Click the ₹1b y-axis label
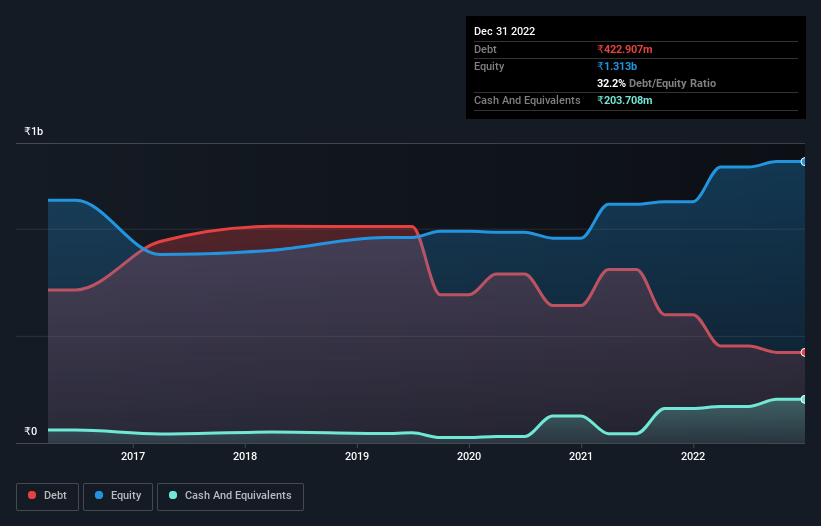 [x=34, y=131]
